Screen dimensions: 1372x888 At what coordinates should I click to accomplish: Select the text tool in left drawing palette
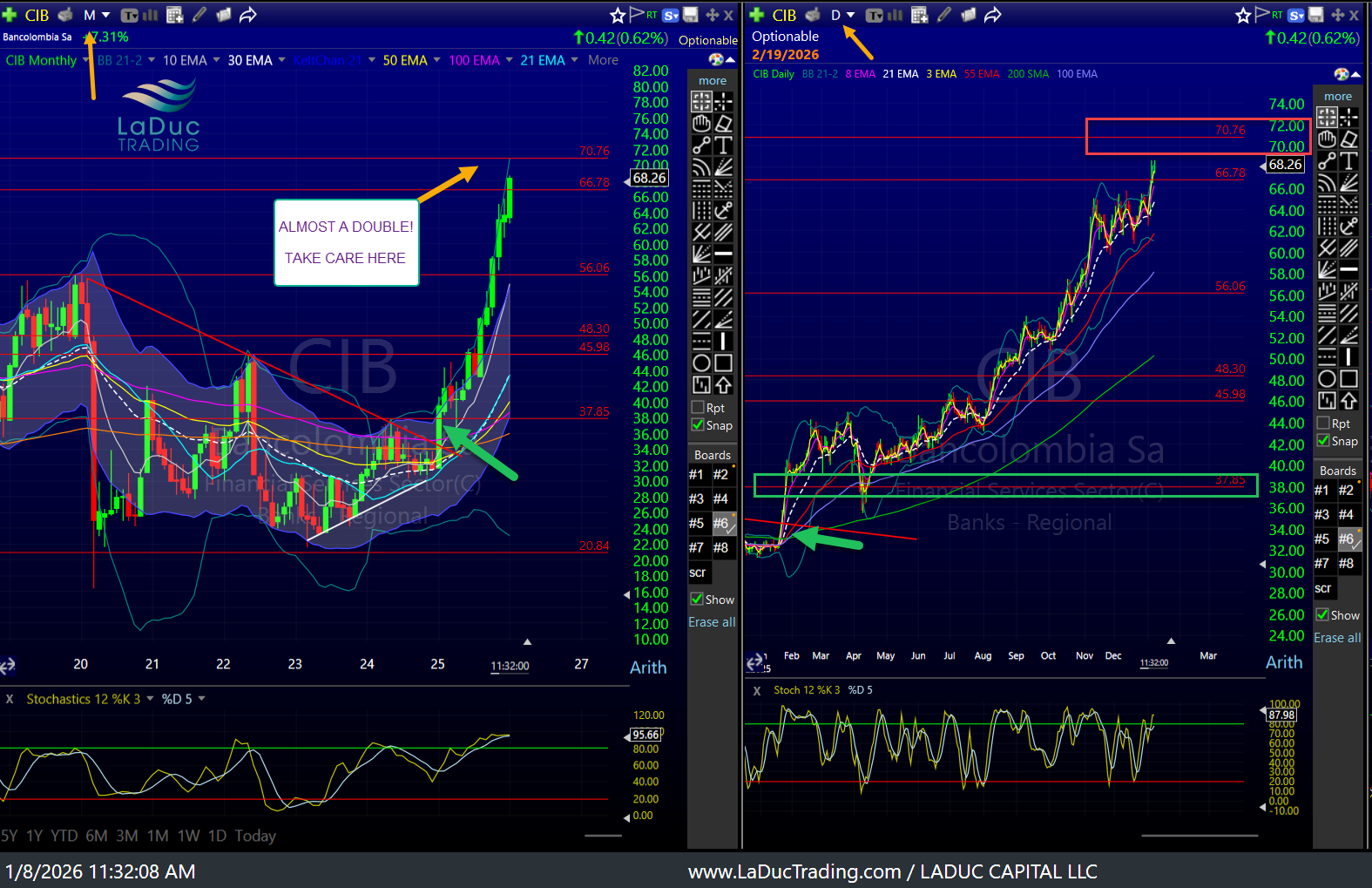point(724,146)
